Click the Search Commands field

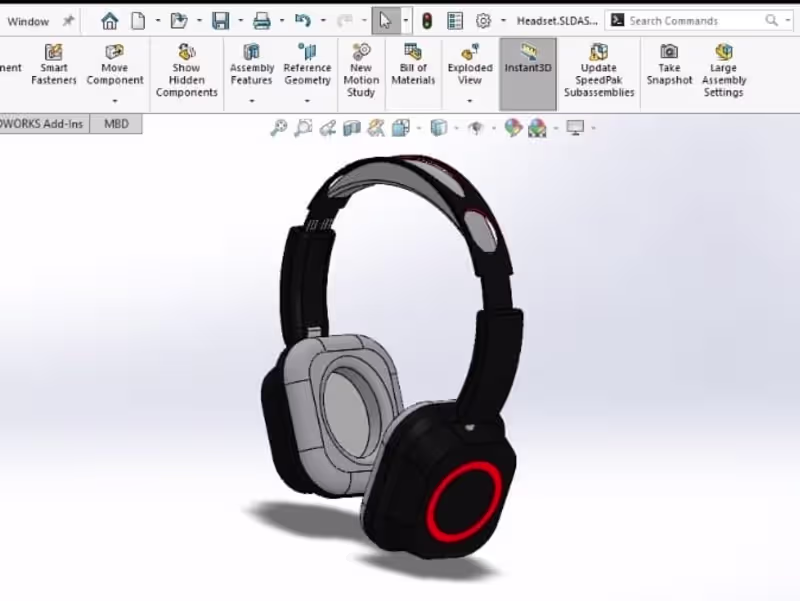point(690,19)
